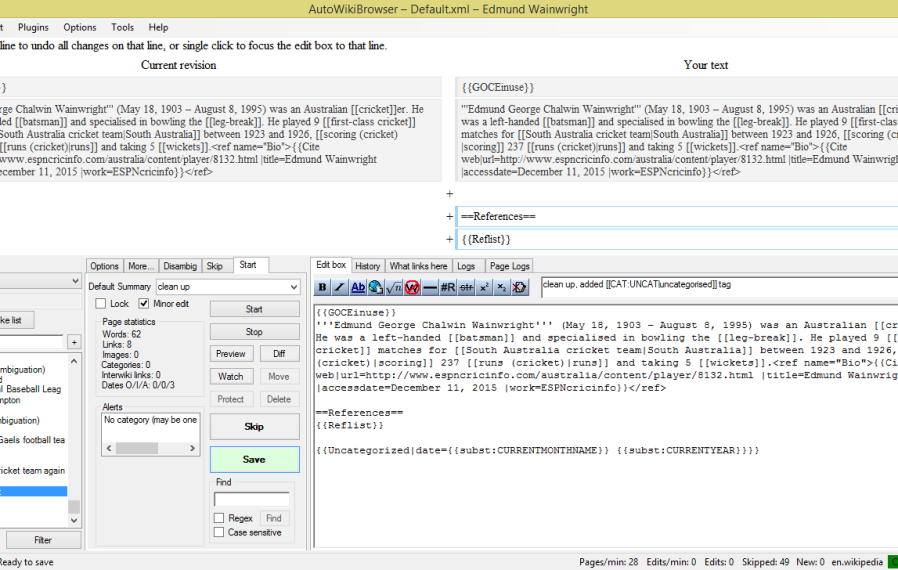Click the Alerts horizontal scrollbar thumb

[137, 449]
